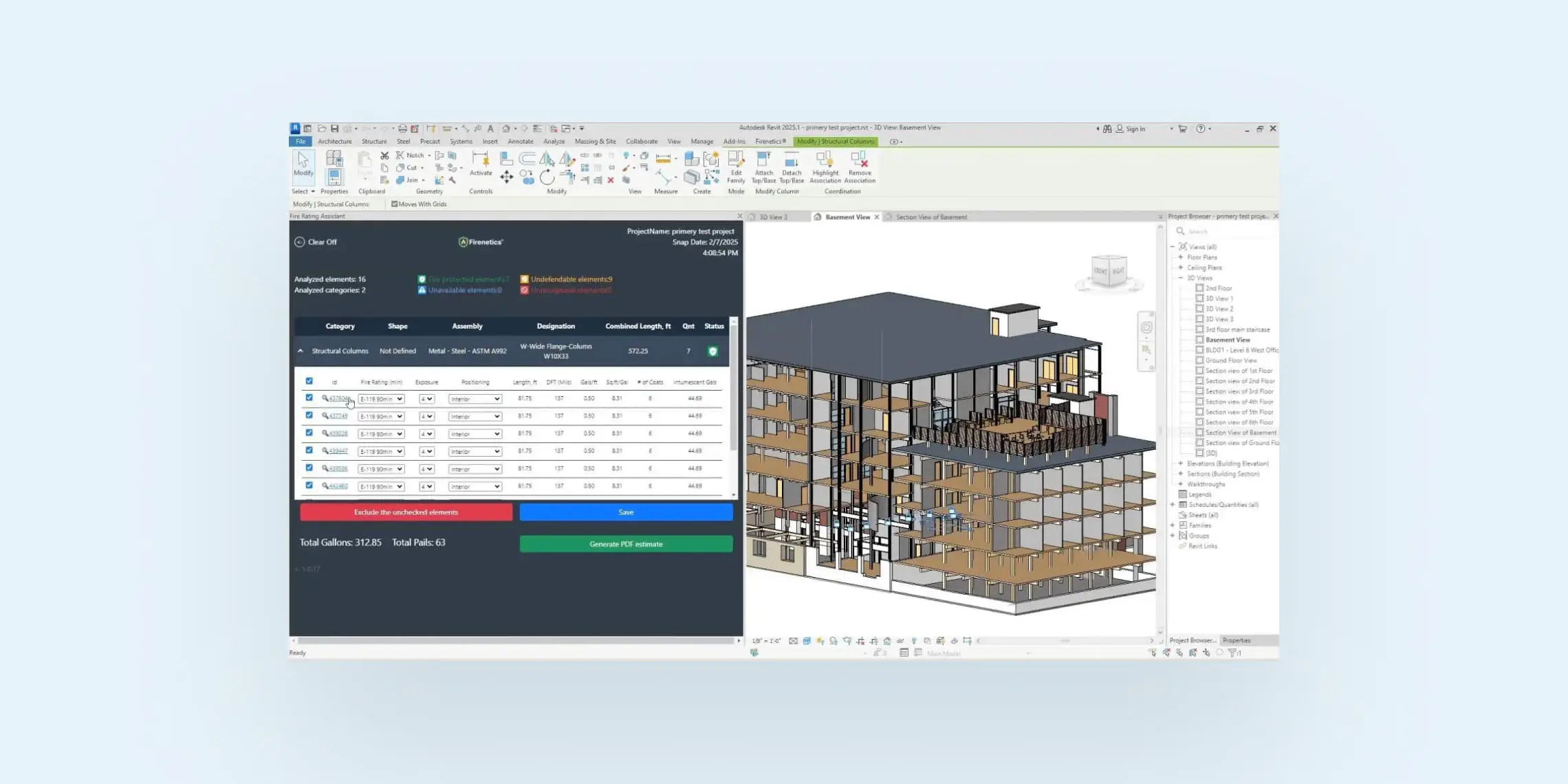Screen dimensions: 1568x784
Task: Select the Move tool in the Modify panel
Action: click(x=506, y=177)
